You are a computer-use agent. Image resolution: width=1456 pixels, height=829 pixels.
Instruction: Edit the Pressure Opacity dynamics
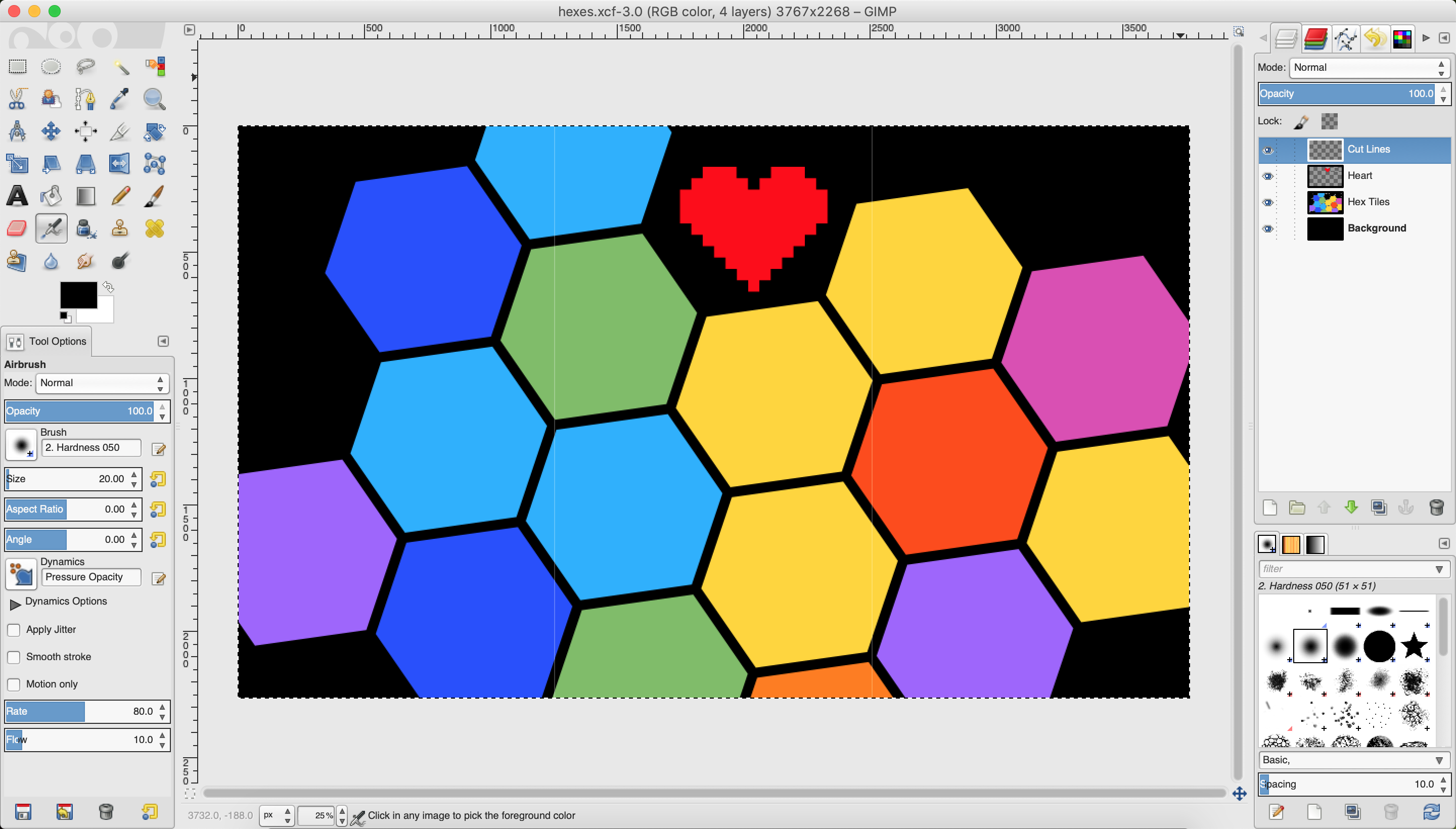159,579
